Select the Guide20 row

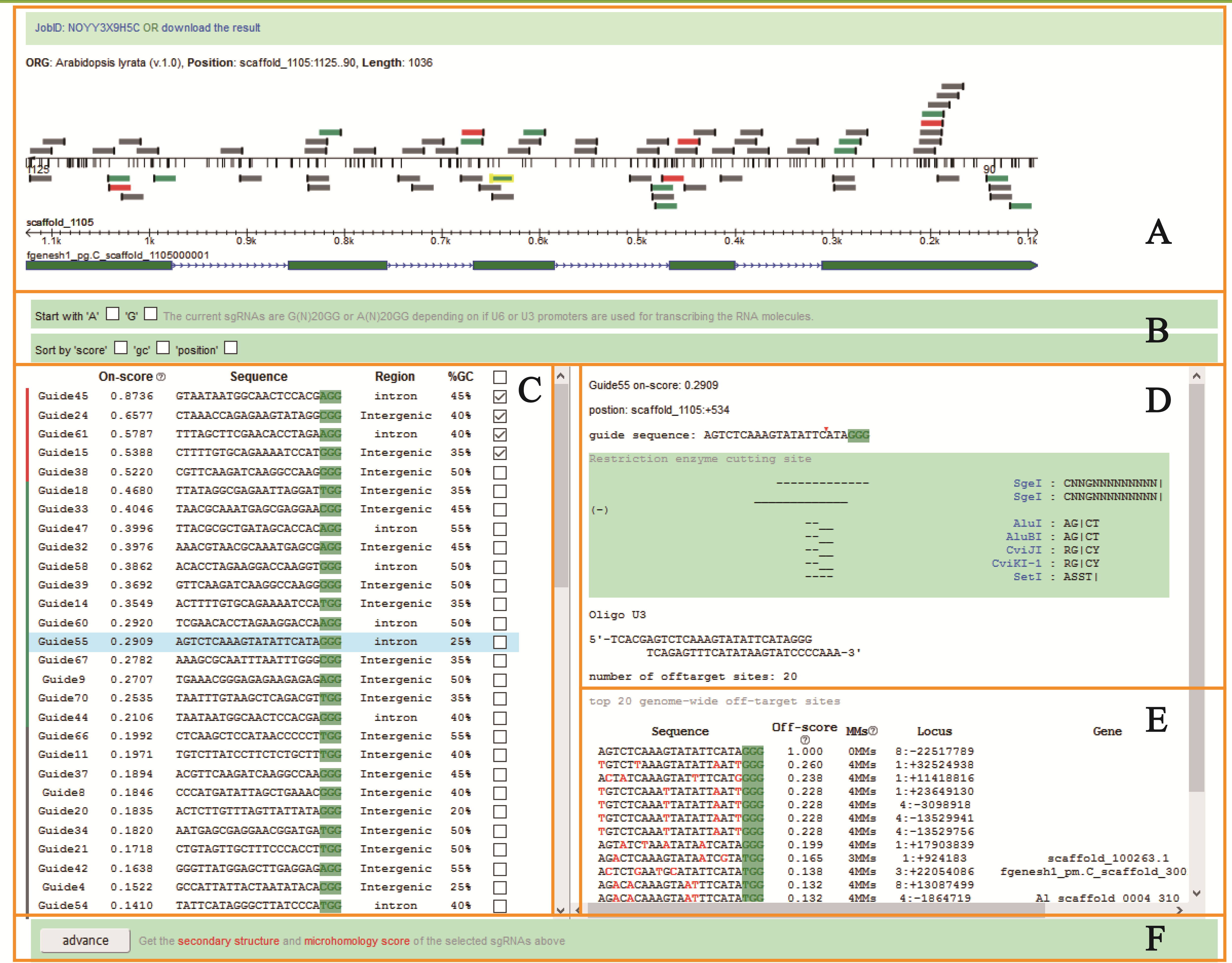(273, 811)
